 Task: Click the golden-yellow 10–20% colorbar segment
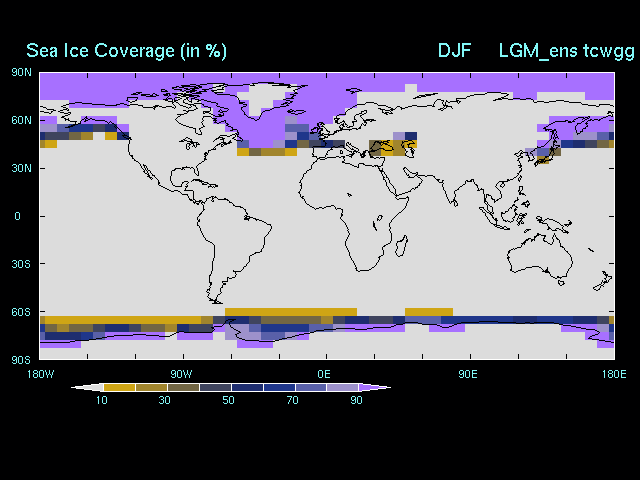click(119, 387)
